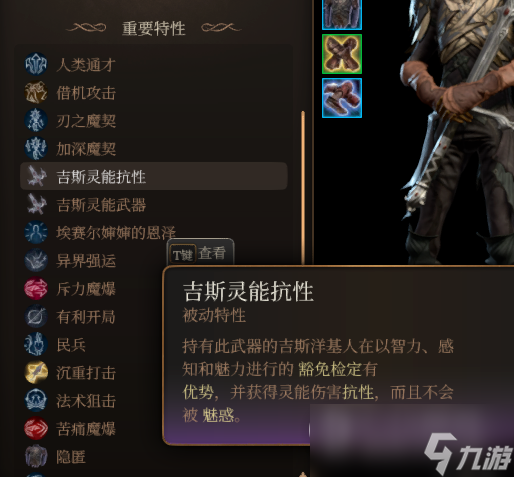Select the 法术狙击 icon
The height and width of the screenshot is (477, 514).
(36, 400)
